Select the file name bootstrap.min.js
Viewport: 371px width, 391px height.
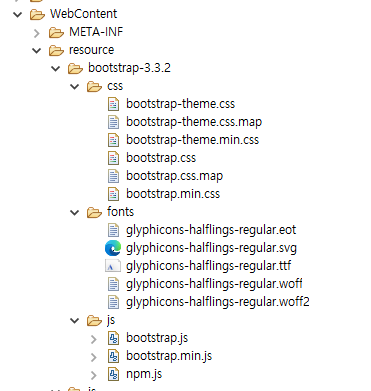(169, 356)
